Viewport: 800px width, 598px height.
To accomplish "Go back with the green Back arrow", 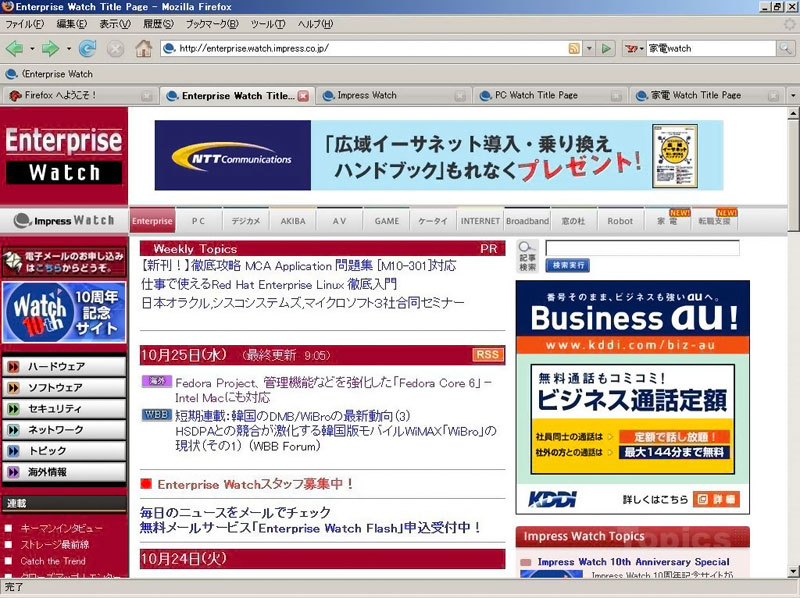I will pos(14,48).
